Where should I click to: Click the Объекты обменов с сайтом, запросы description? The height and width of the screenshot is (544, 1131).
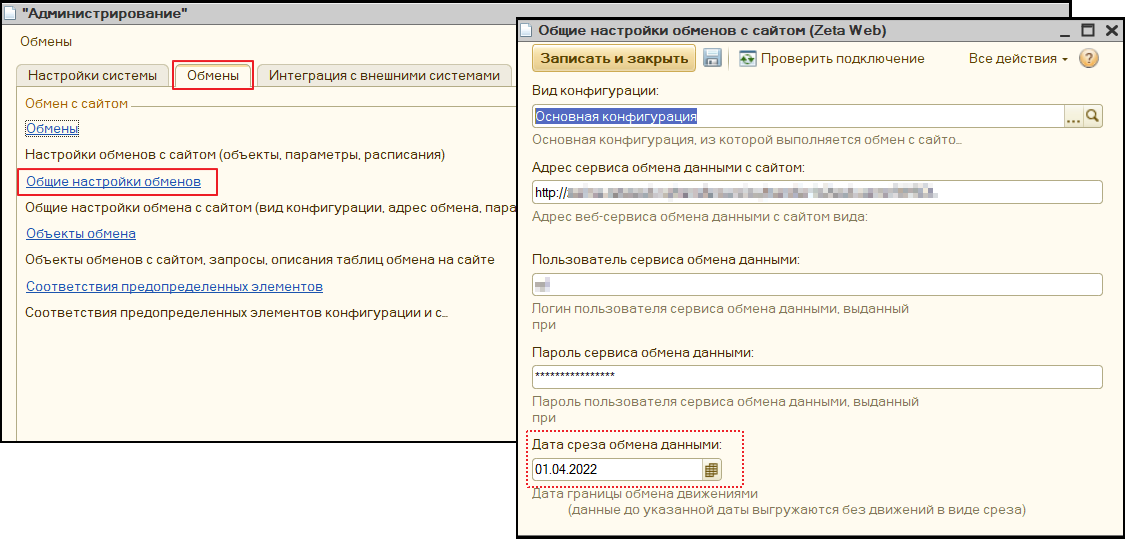click(260, 260)
